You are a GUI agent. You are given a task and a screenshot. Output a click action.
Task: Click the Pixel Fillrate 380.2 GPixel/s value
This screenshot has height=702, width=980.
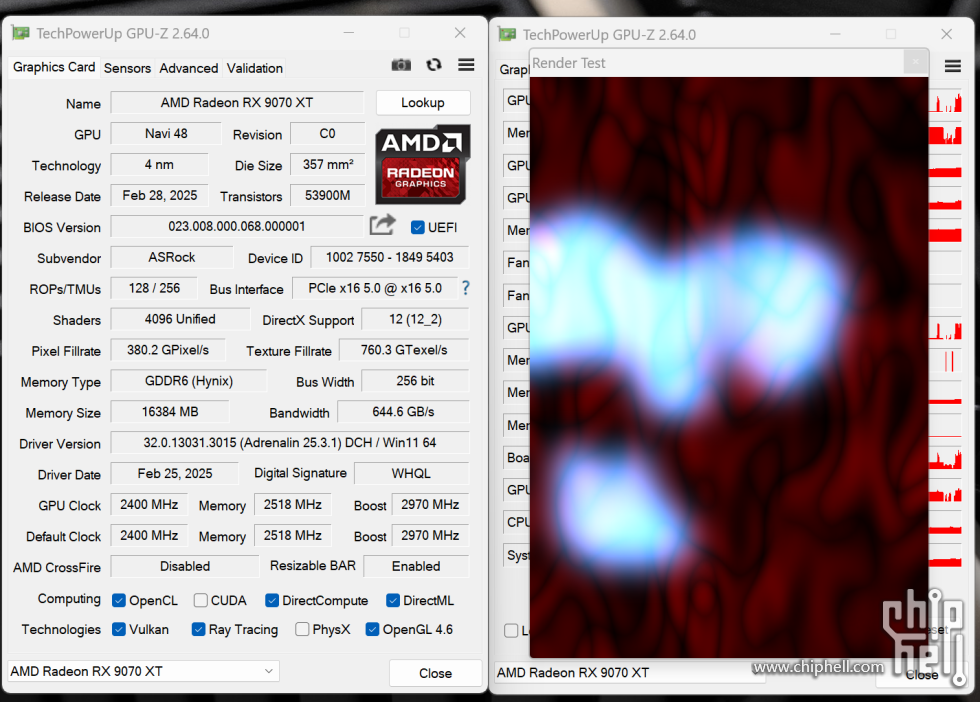168,350
